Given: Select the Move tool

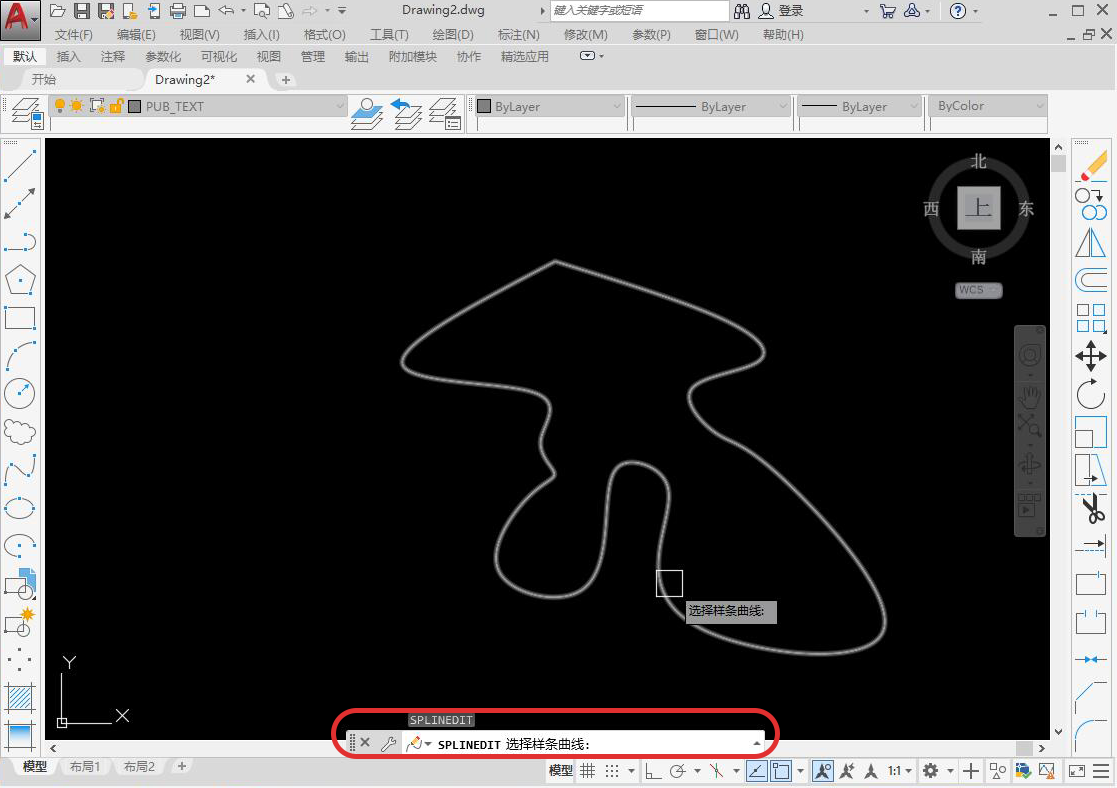Looking at the screenshot, I should pyautogui.click(x=1091, y=356).
